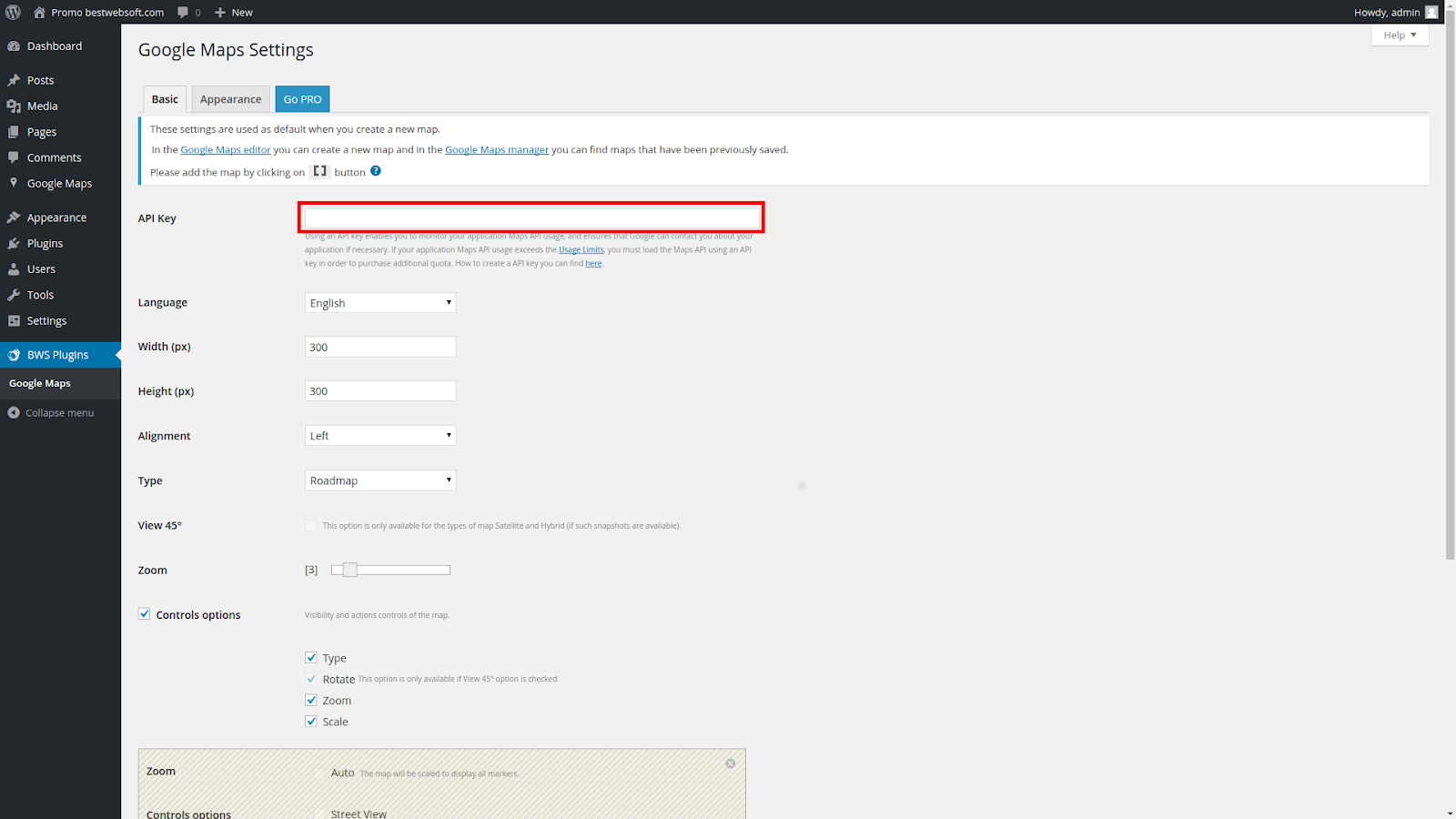Viewport: 1456px width, 819px height.
Task: Open the Language dropdown
Action: click(x=380, y=303)
